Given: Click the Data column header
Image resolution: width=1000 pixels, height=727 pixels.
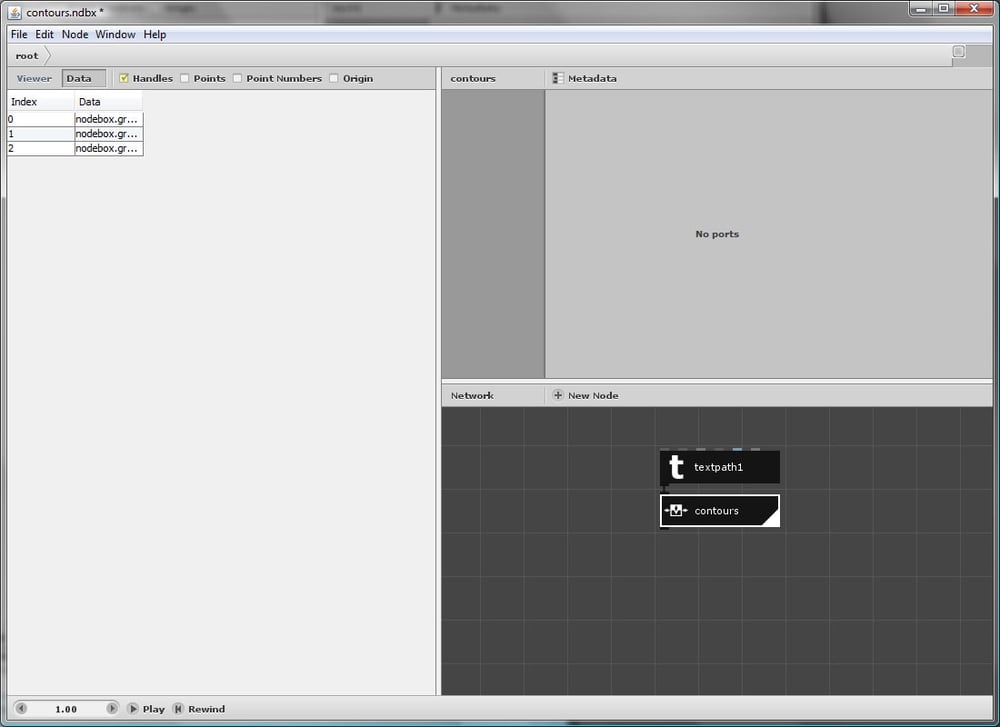Looking at the screenshot, I should pos(108,102).
